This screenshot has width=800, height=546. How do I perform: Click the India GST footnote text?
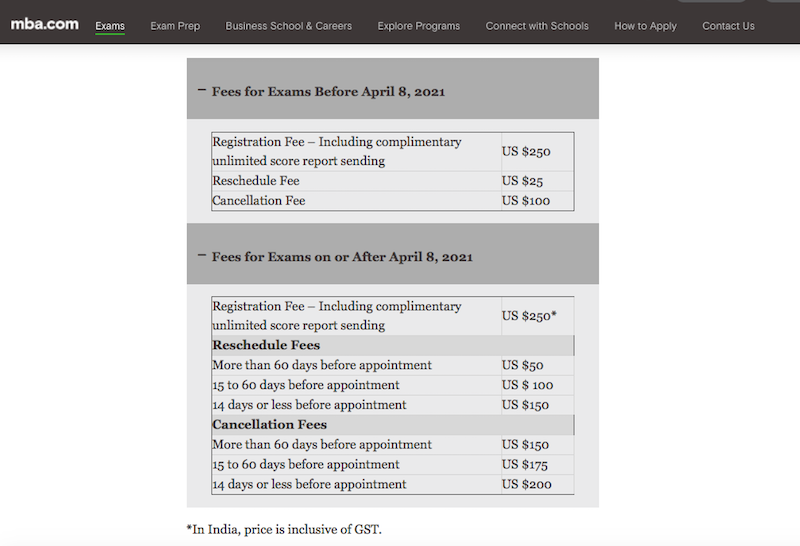click(284, 528)
